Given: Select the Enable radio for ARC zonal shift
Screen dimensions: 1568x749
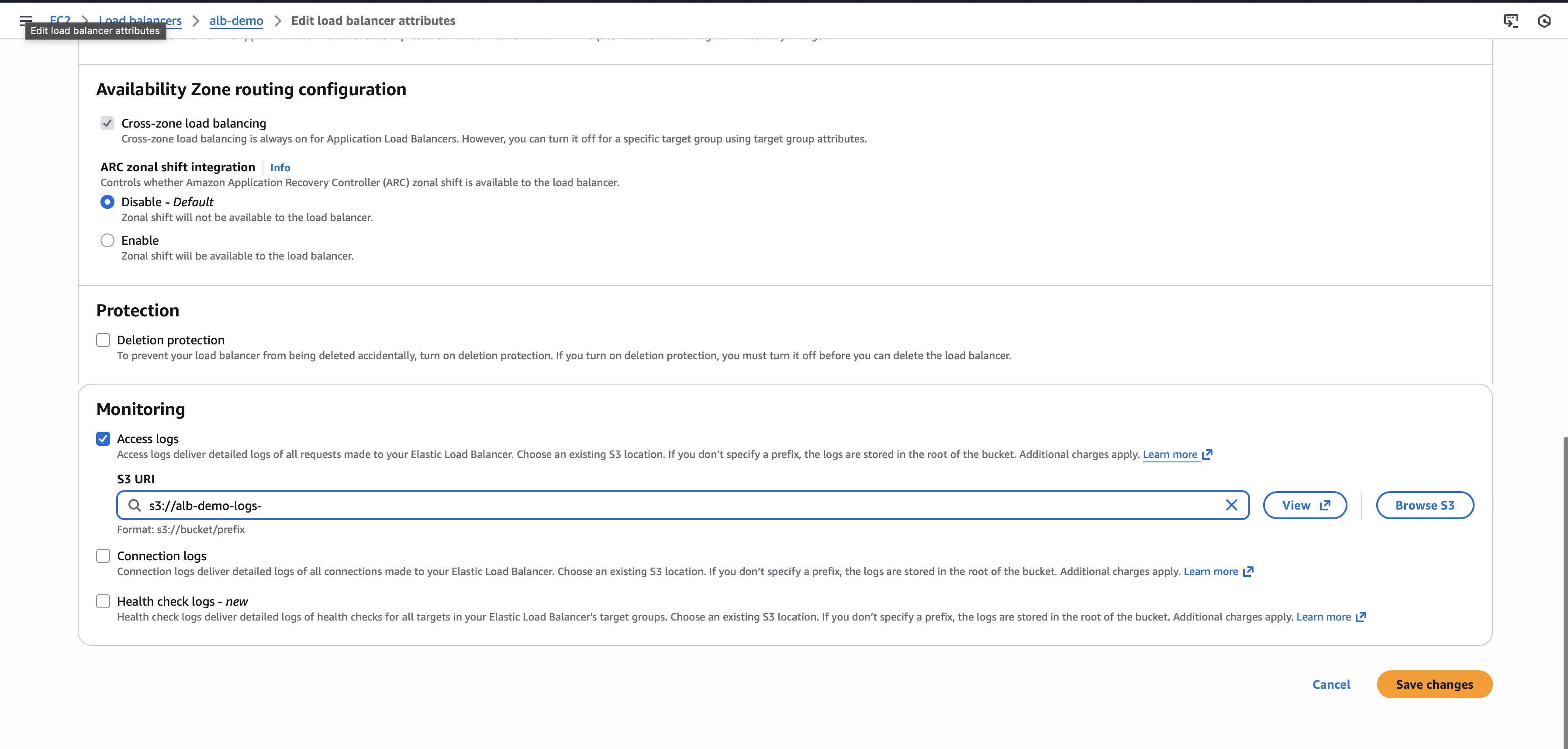Looking at the screenshot, I should [107, 240].
